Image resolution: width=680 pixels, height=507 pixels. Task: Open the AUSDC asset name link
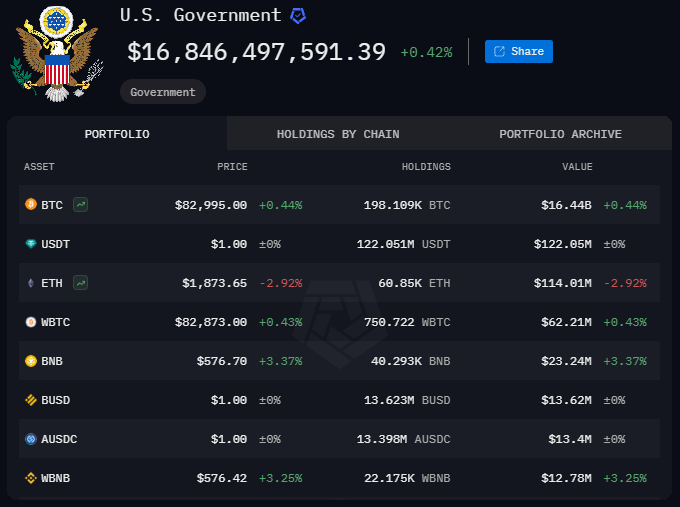[59, 439]
